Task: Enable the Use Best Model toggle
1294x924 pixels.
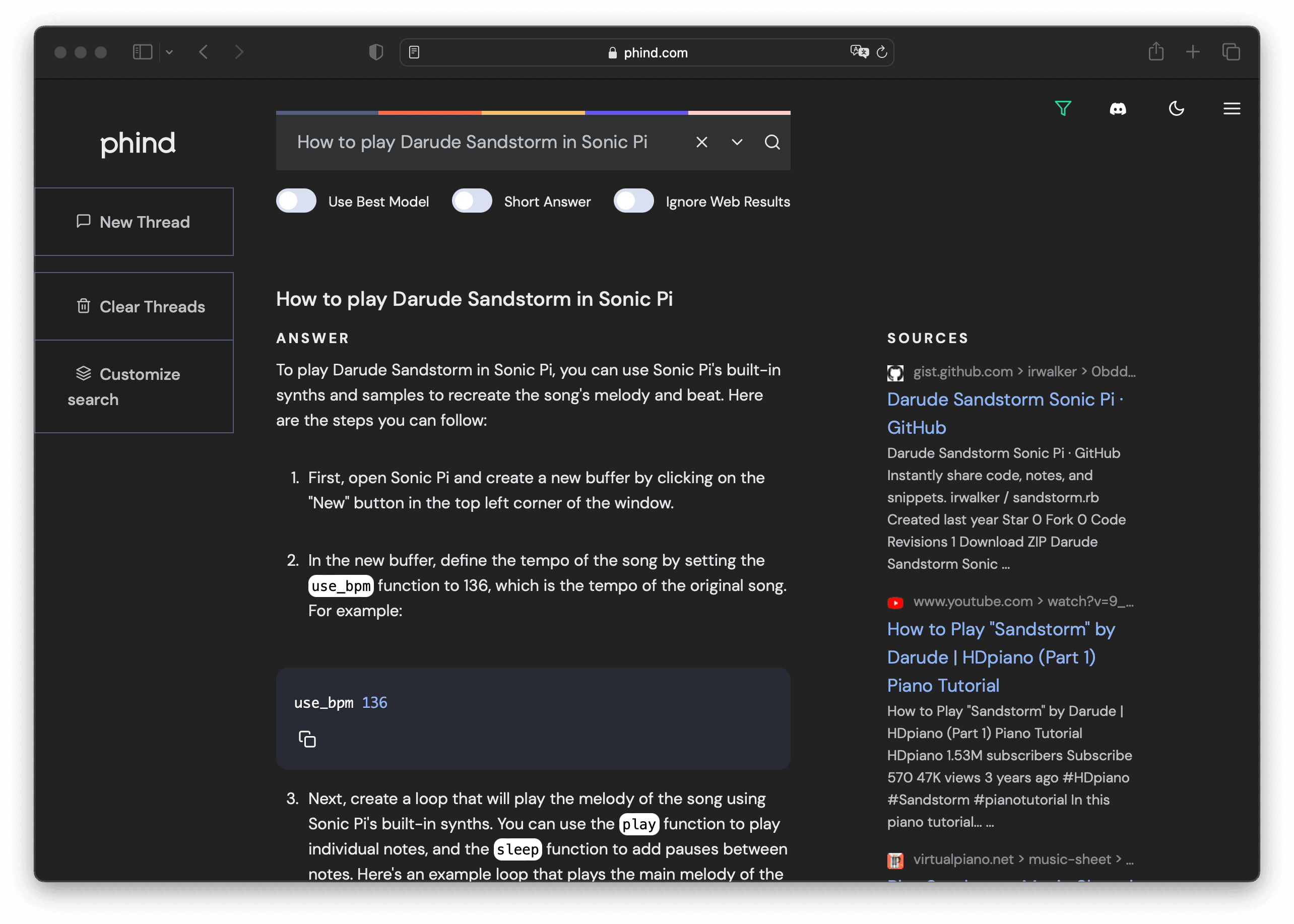Action: pos(297,201)
